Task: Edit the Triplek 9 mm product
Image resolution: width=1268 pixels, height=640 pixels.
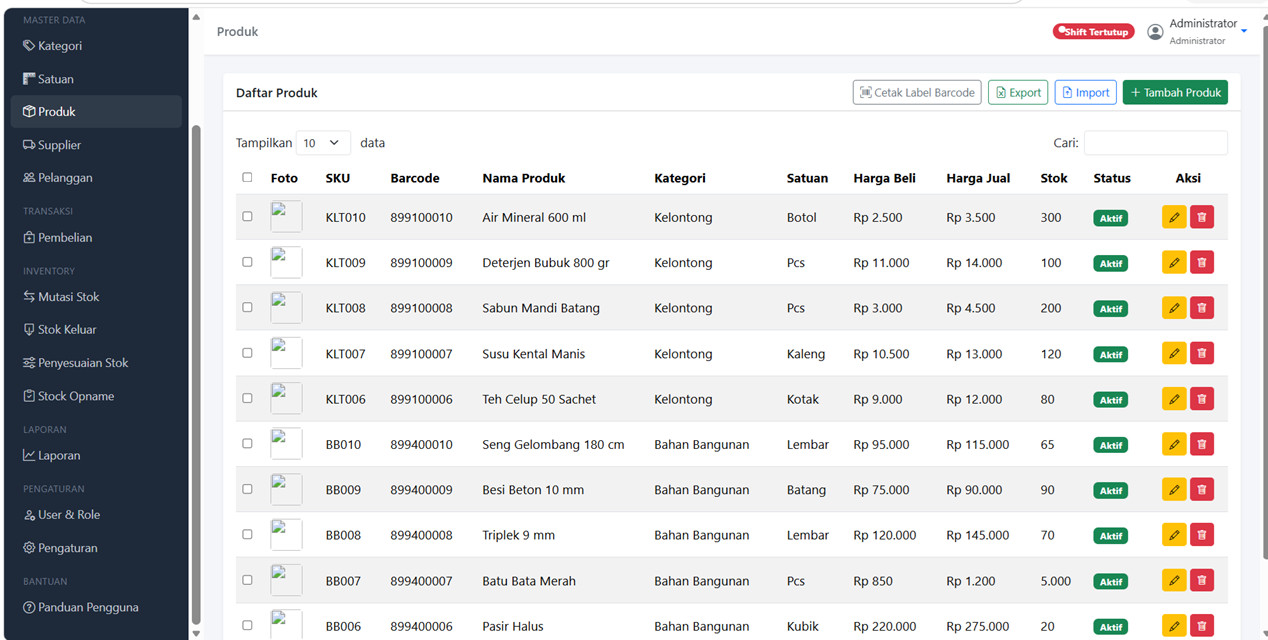Action: [1174, 535]
